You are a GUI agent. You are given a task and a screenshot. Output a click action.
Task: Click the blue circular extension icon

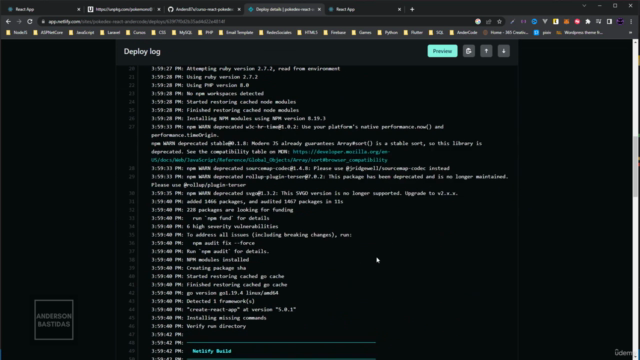pos(534,21)
